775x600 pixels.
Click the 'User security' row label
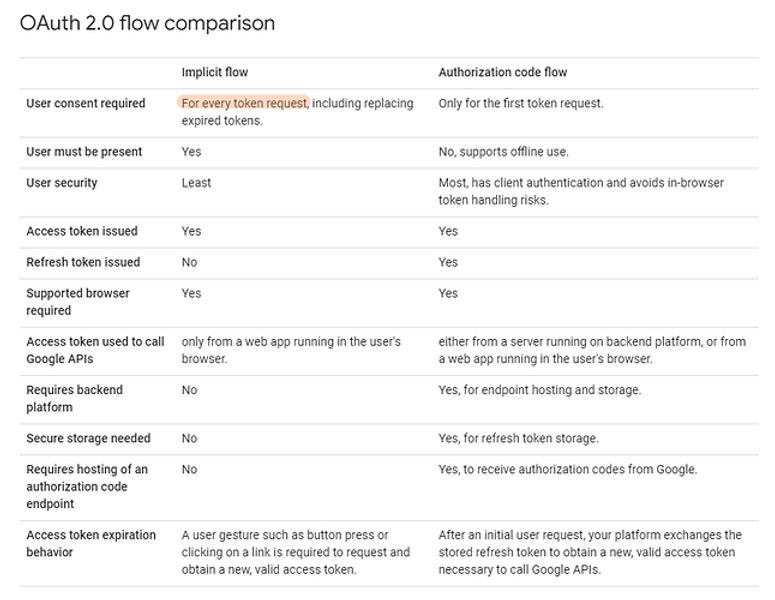pos(62,183)
